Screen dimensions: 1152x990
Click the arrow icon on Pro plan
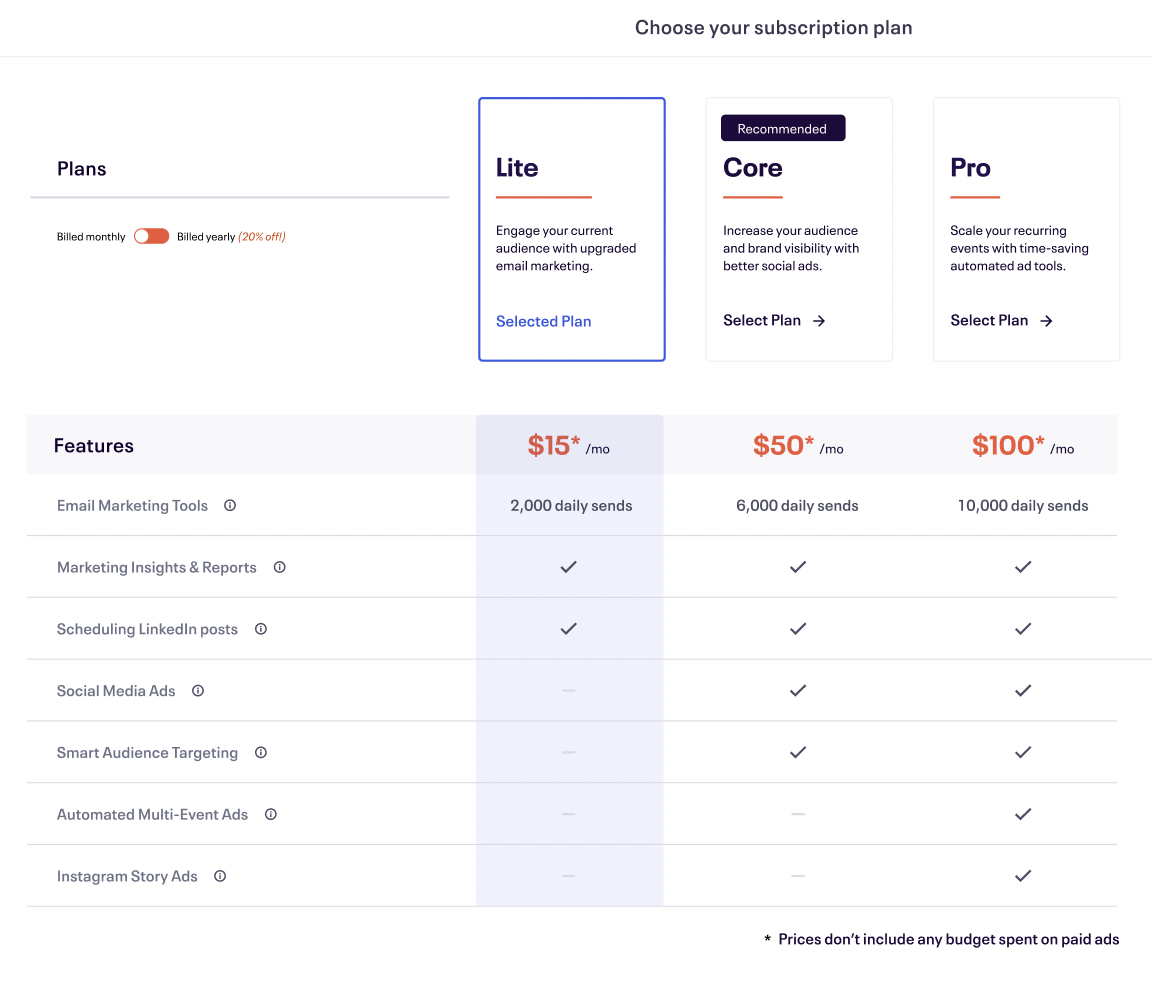[x=1046, y=321]
